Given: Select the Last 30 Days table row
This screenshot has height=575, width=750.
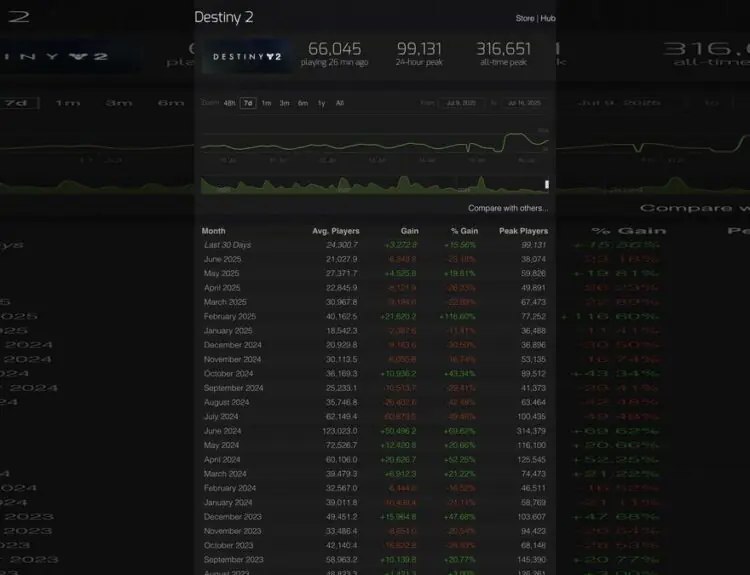Looking at the screenshot, I should coord(375,245).
